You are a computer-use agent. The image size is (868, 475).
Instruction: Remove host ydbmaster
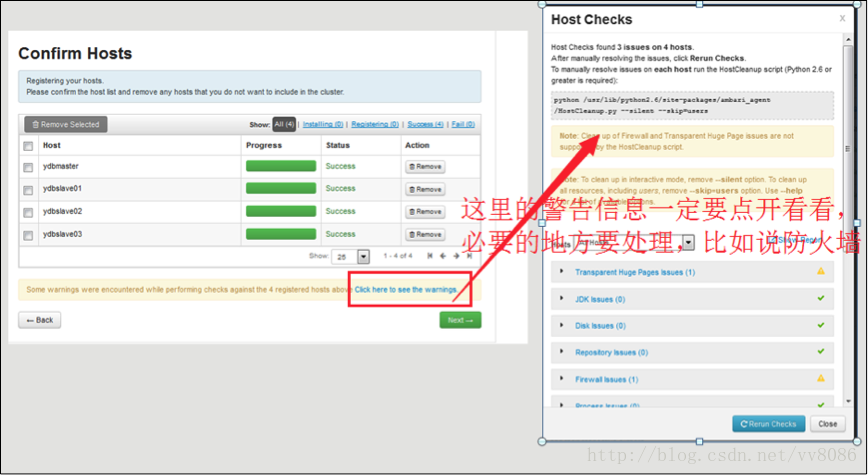[425, 167]
